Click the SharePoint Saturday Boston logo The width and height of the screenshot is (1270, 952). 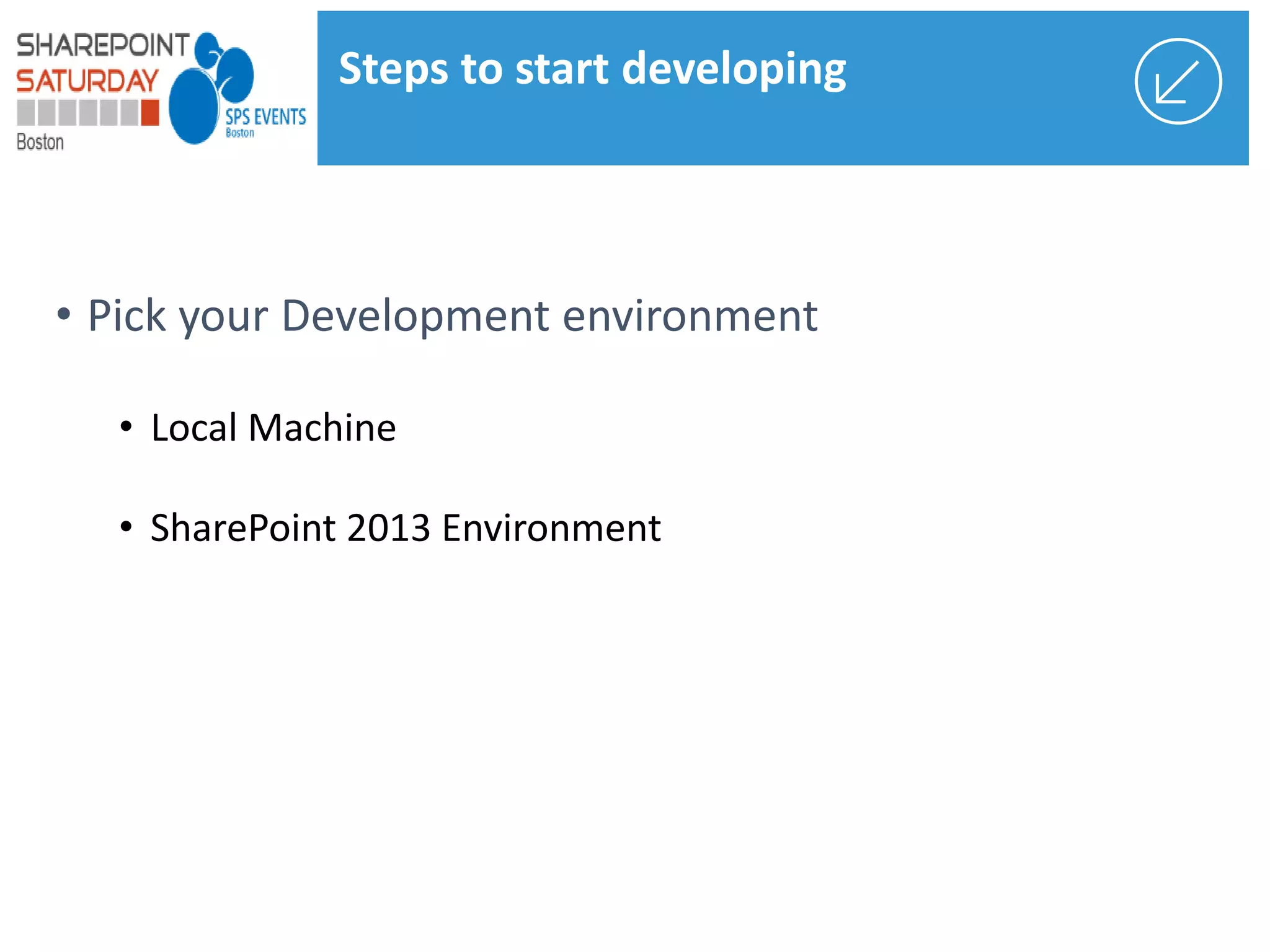pos(102,92)
